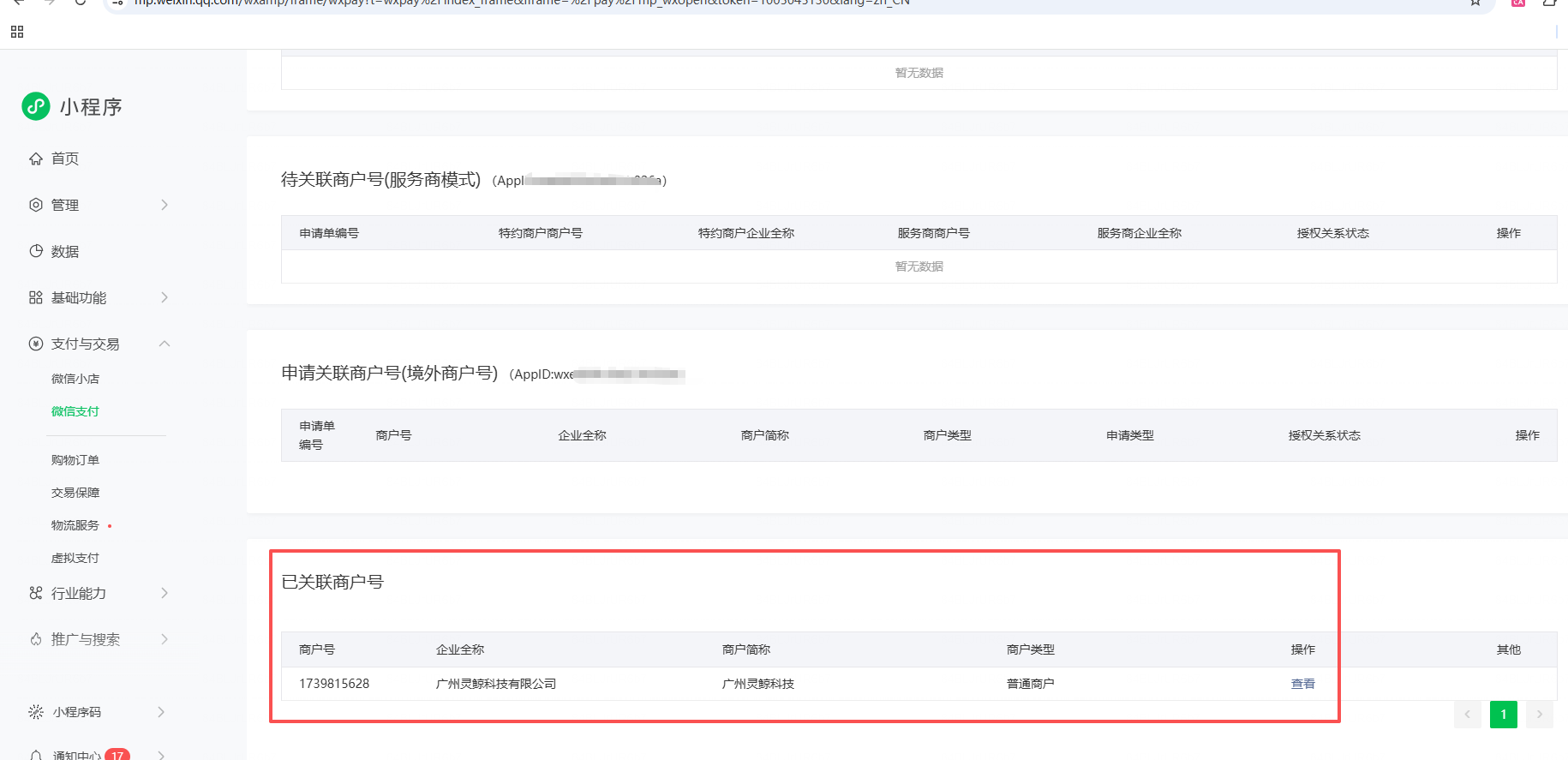1568x760 pixels.
Task: Click the flame icon beside 推广与搜索
Action: click(x=36, y=639)
